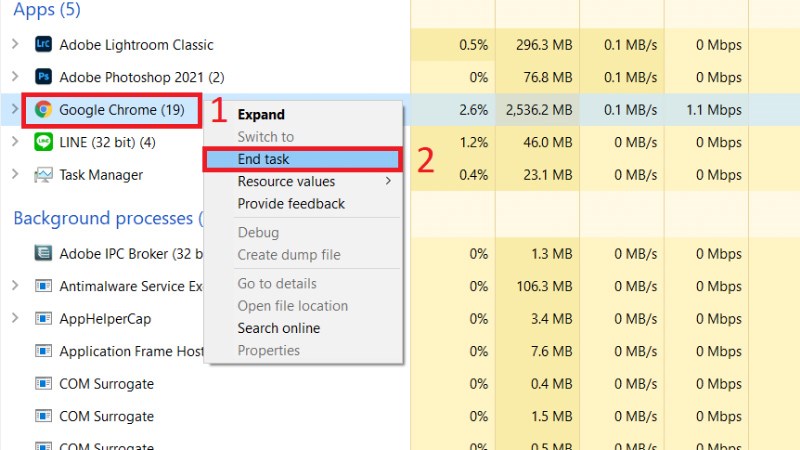The width and height of the screenshot is (800, 450).
Task: Click Task Manager's 0.4% CPU value
Action: click(473, 175)
